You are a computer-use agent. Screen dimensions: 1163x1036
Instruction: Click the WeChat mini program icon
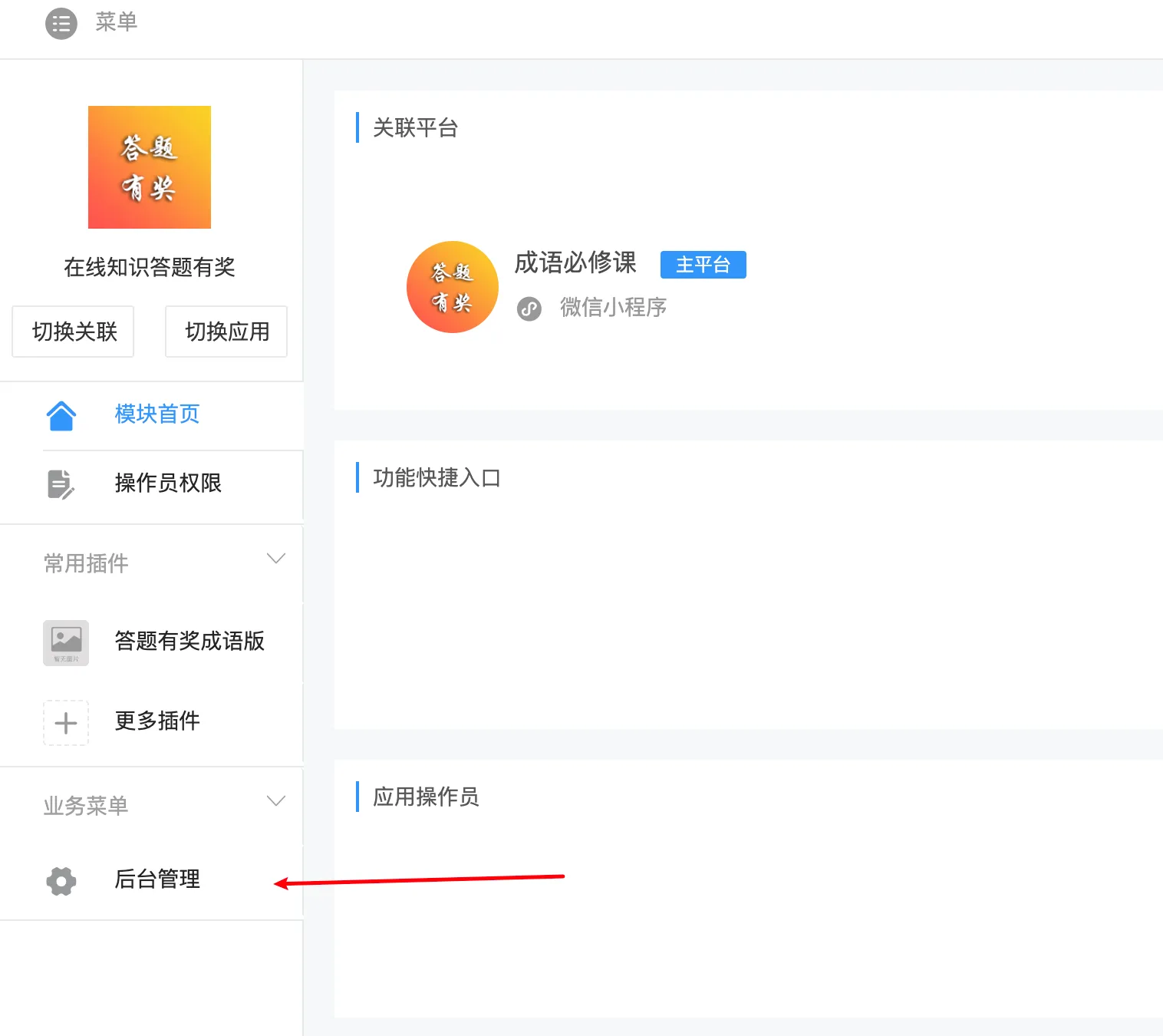529,308
